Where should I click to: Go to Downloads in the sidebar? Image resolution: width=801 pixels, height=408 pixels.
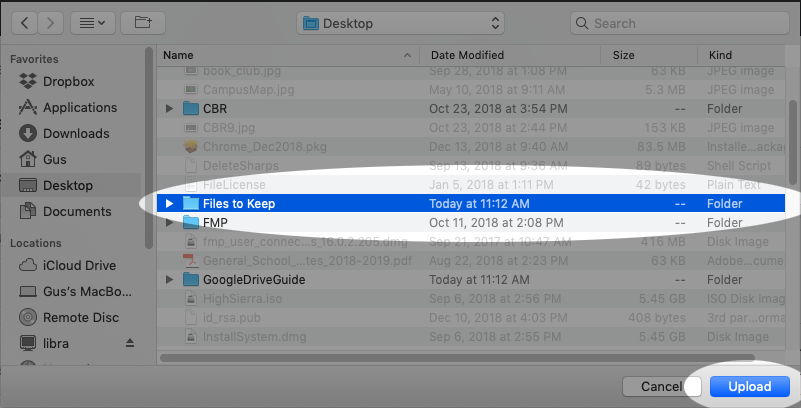[75, 134]
